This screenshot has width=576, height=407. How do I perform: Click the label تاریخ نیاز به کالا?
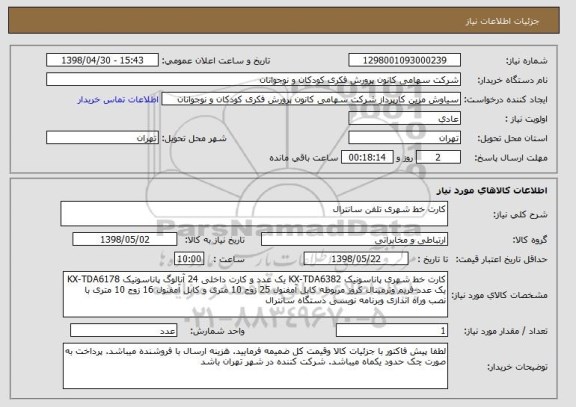[215, 240]
